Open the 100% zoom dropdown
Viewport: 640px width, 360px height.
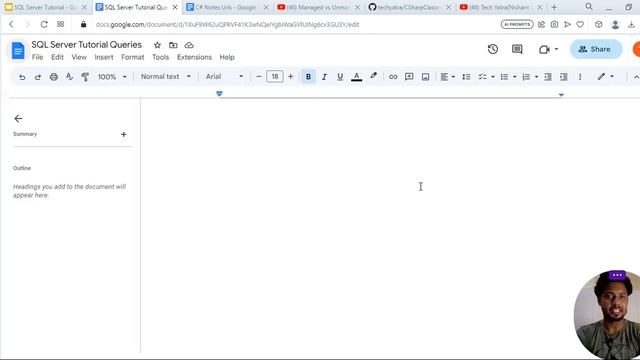[x=112, y=77]
